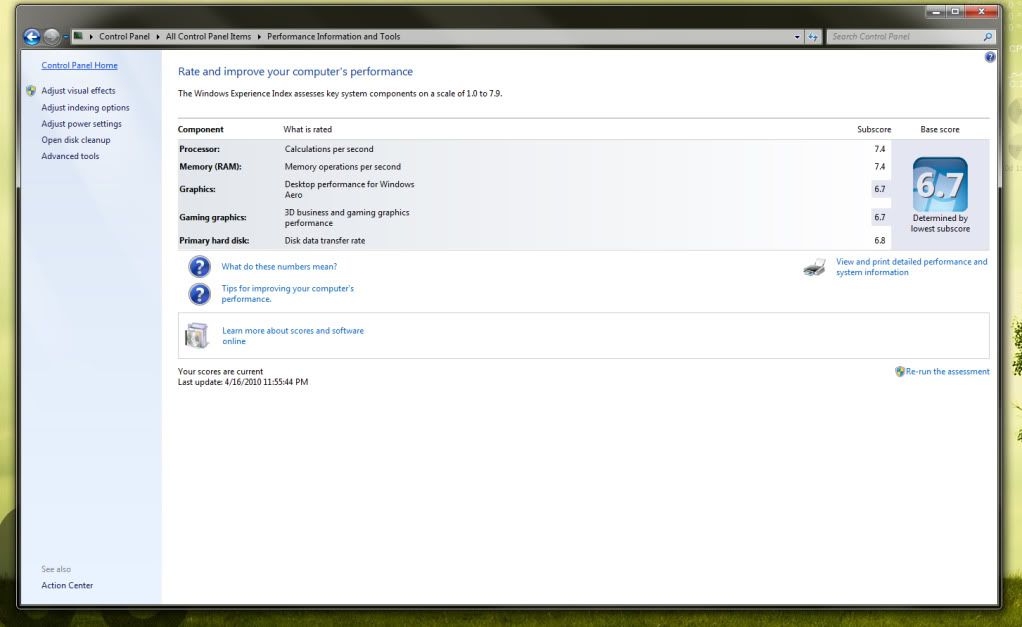Screen dimensions: 1022x627
Task: Click the printer icon for detailed performance info
Action: [815, 267]
